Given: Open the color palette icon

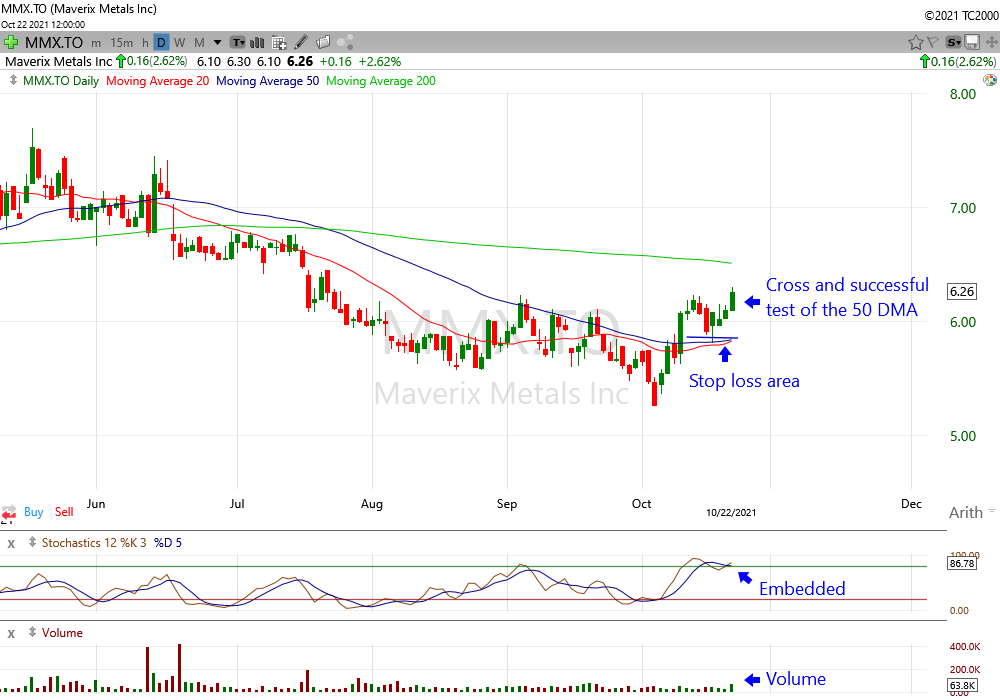Looking at the screenshot, I should pos(990,80).
